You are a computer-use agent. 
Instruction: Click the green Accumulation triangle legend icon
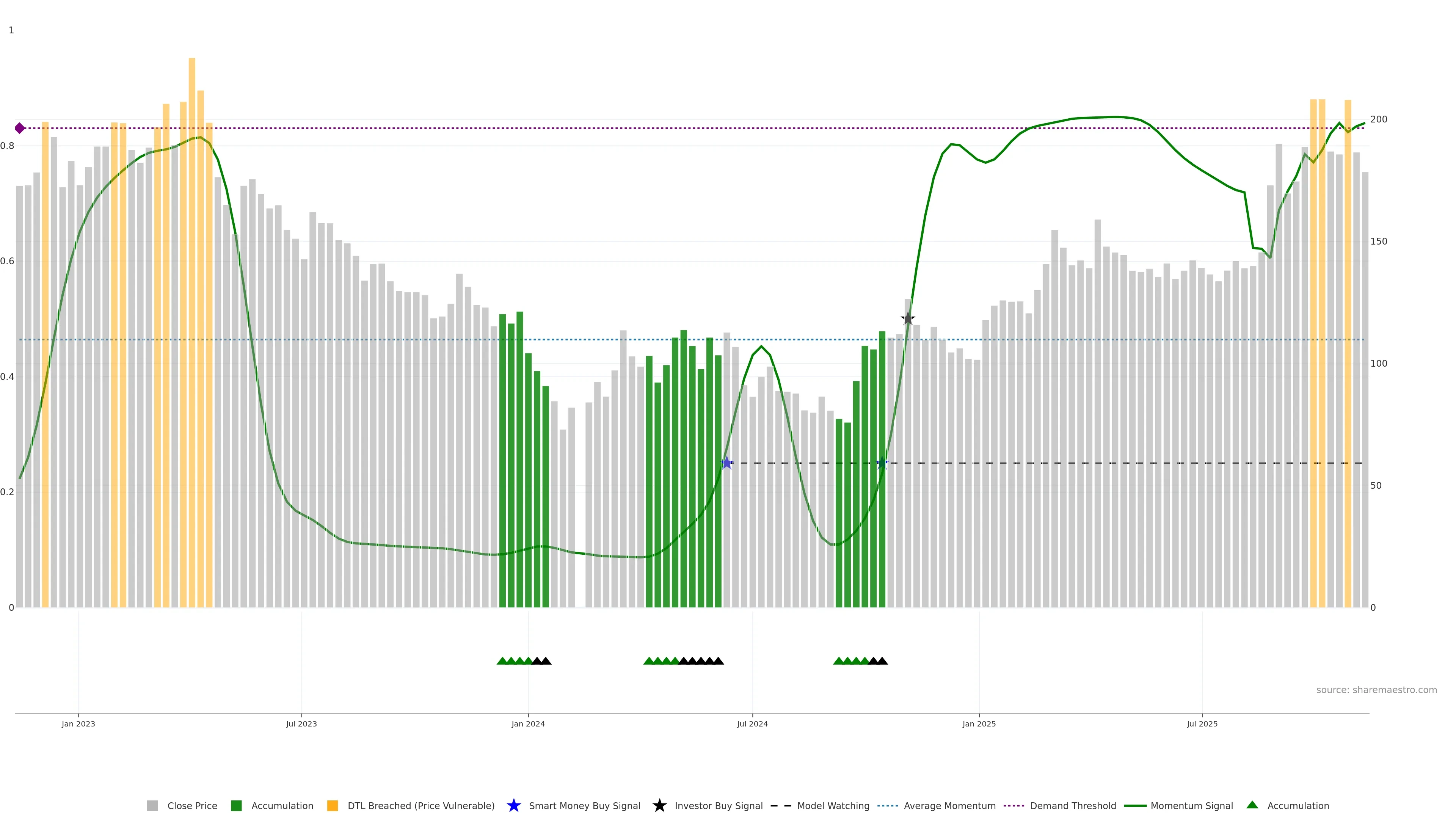(1252, 805)
